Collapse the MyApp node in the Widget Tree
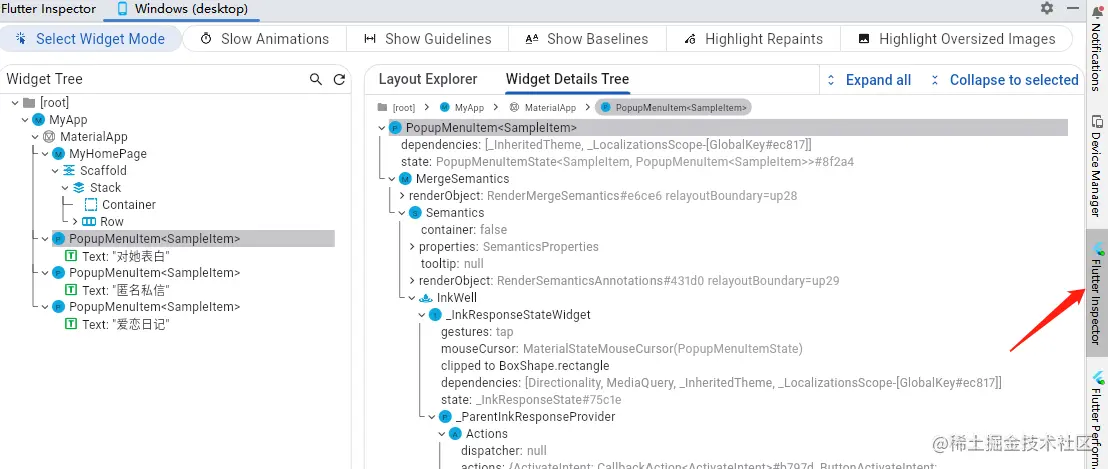 click(25, 120)
